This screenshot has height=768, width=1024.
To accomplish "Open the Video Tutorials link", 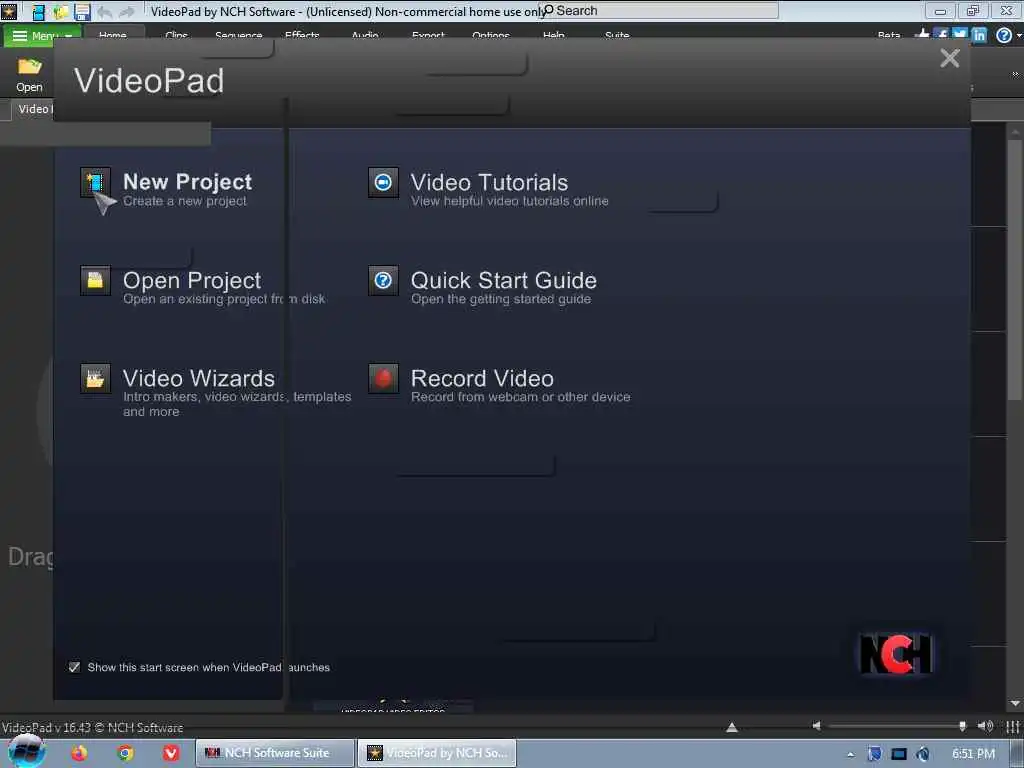I will point(489,182).
